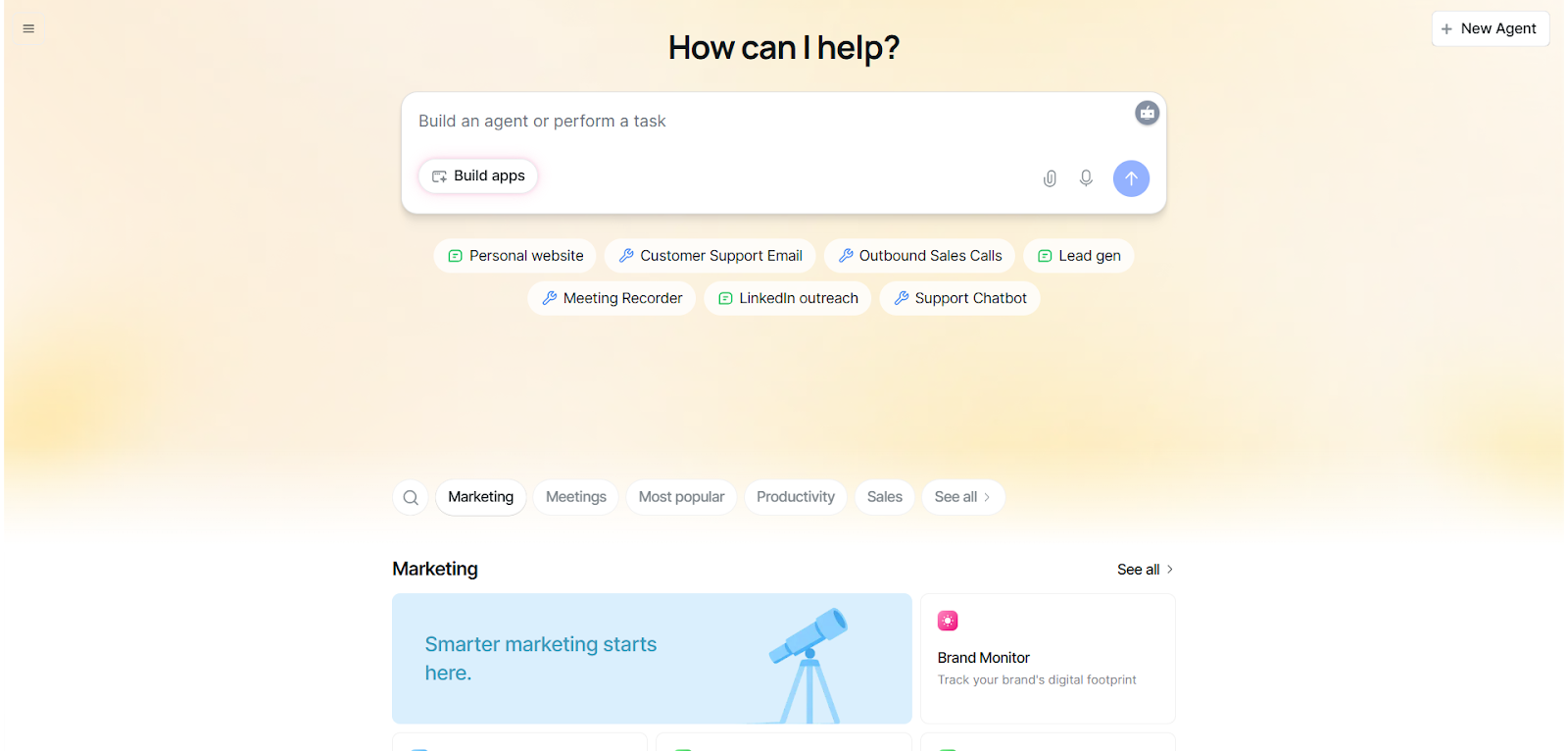Switch to the Most popular tab
This screenshot has height=751, width=1568.
tap(681, 497)
